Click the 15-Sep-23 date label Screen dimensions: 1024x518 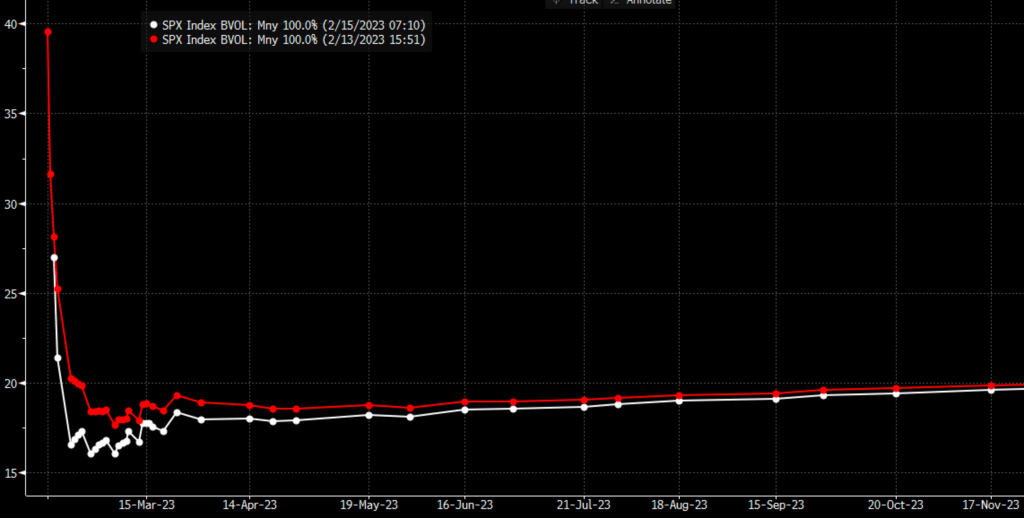775,505
